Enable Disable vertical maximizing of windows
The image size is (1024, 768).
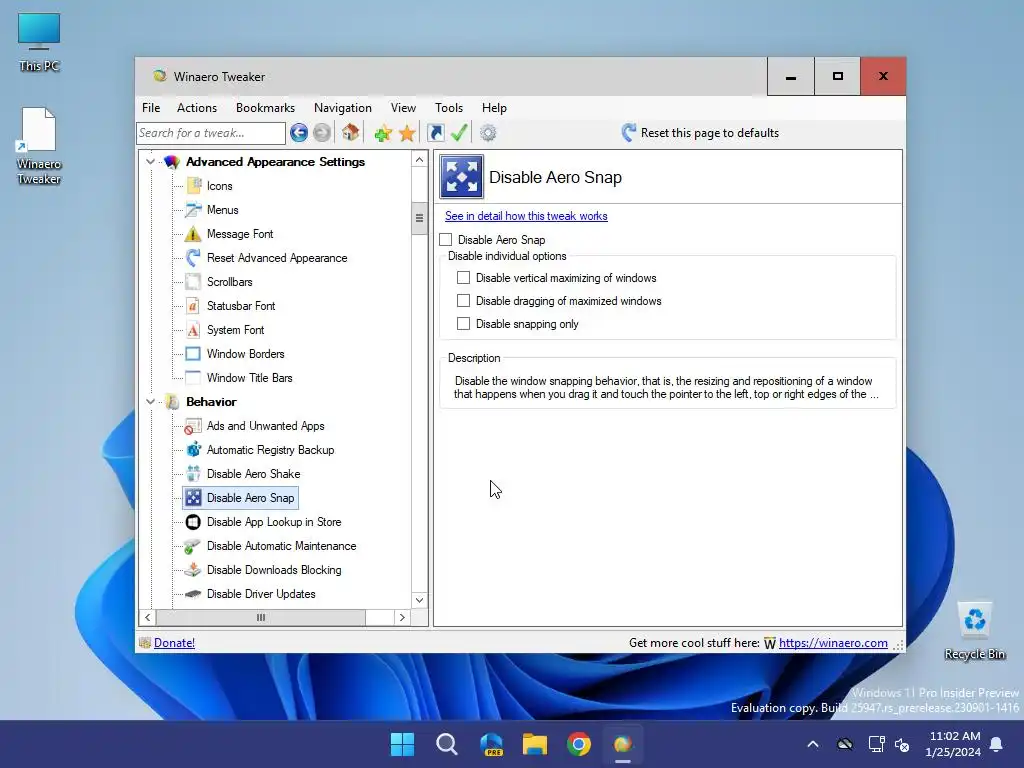(463, 278)
